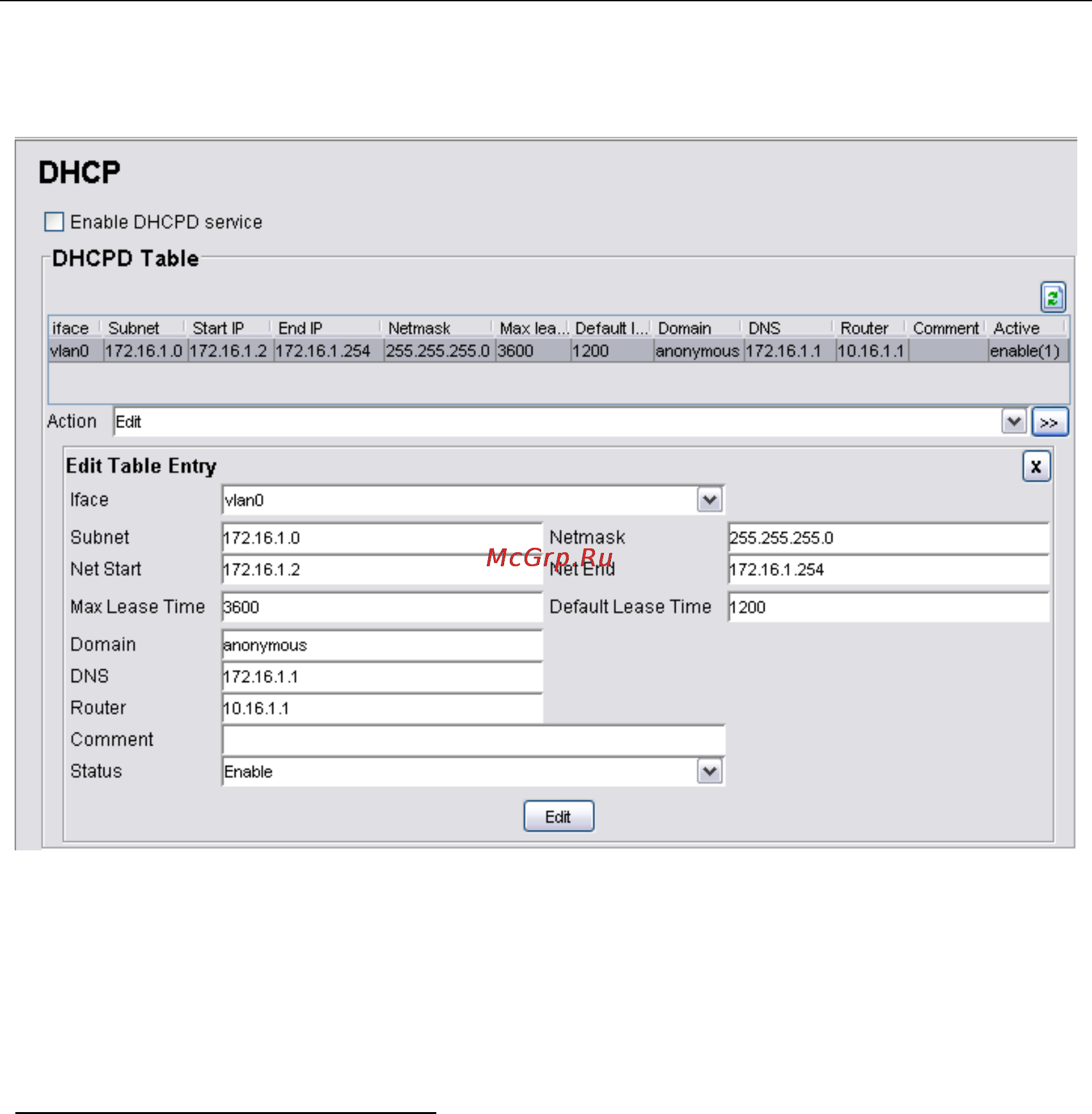Click the Netmask column header in table

[438, 328]
